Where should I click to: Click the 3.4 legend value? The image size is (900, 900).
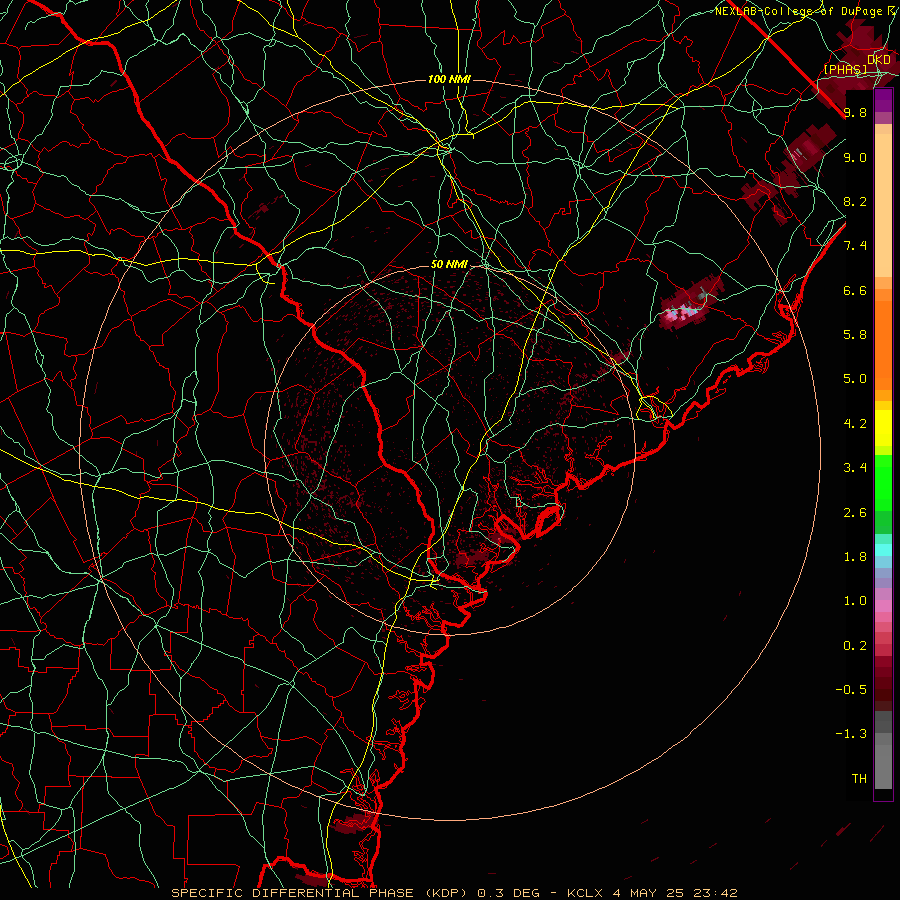(855, 468)
